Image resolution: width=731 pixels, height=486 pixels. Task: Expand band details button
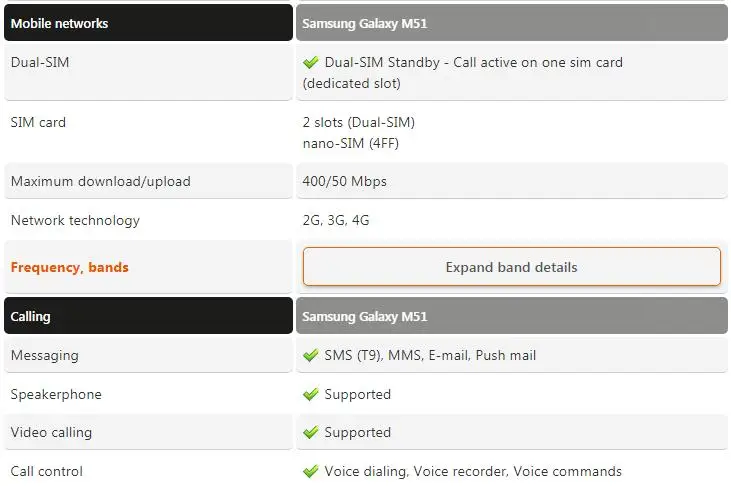tap(511, 267)
